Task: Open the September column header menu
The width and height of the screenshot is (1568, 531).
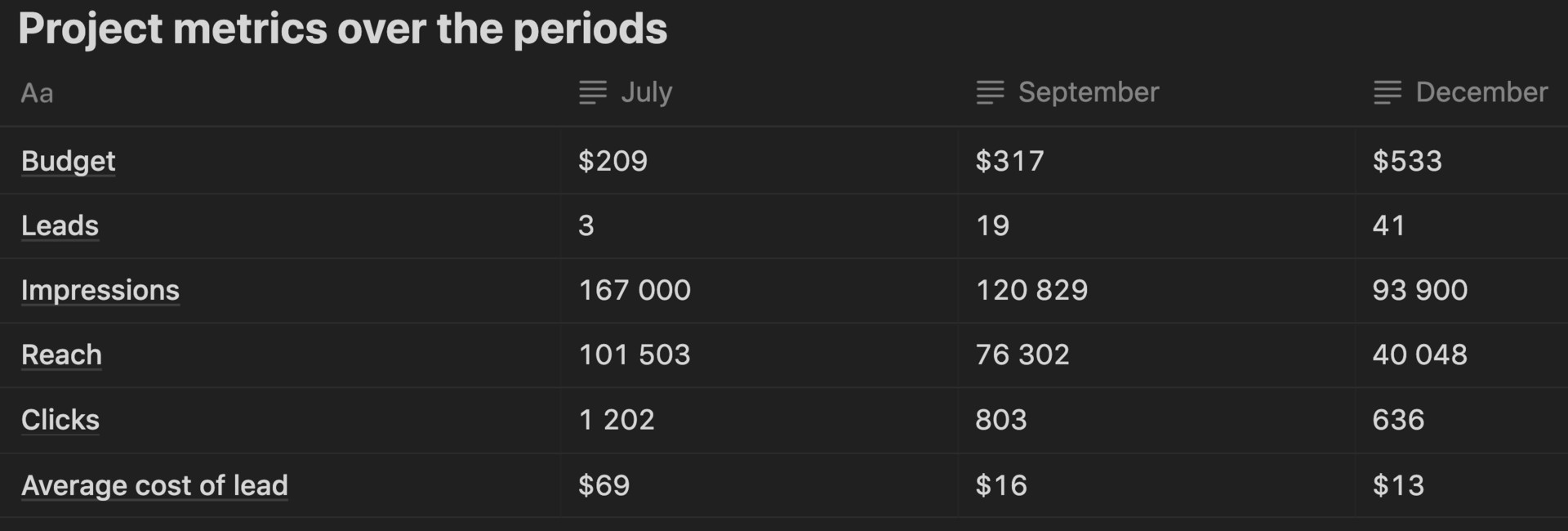Action: pos(1088,92)
